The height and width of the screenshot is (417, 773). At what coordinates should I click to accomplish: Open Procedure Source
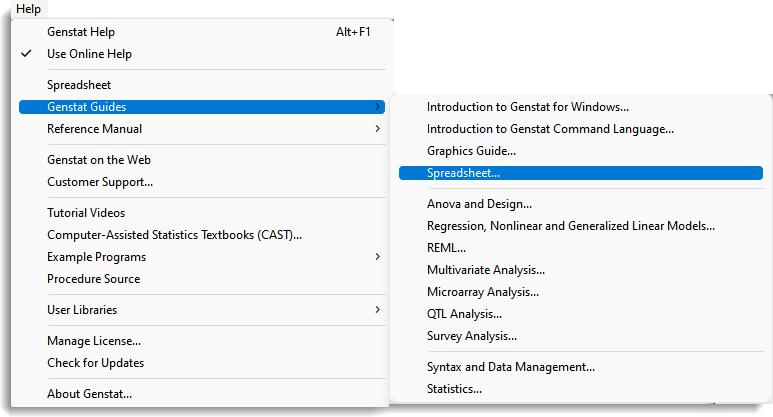pyautogui.click(x=202, y=279)
